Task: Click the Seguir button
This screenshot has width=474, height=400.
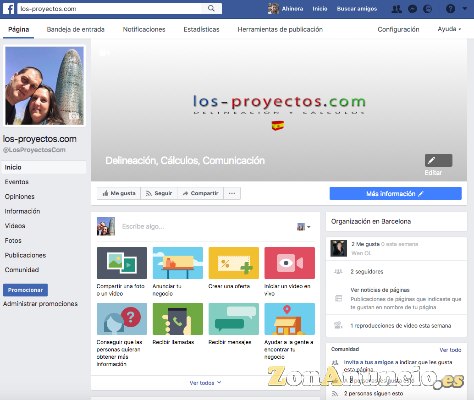Action: (159, 193)
